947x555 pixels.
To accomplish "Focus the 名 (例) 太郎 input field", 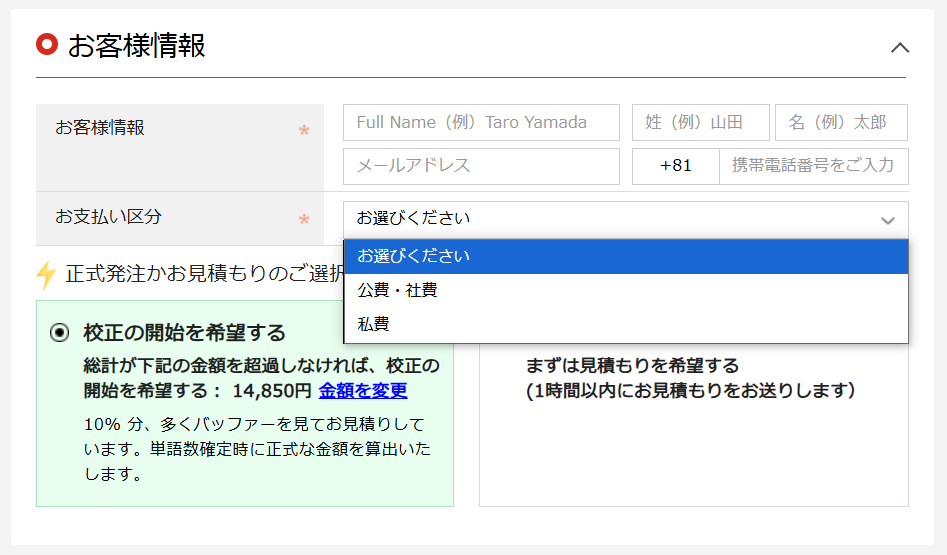I will tap(841, 123).
